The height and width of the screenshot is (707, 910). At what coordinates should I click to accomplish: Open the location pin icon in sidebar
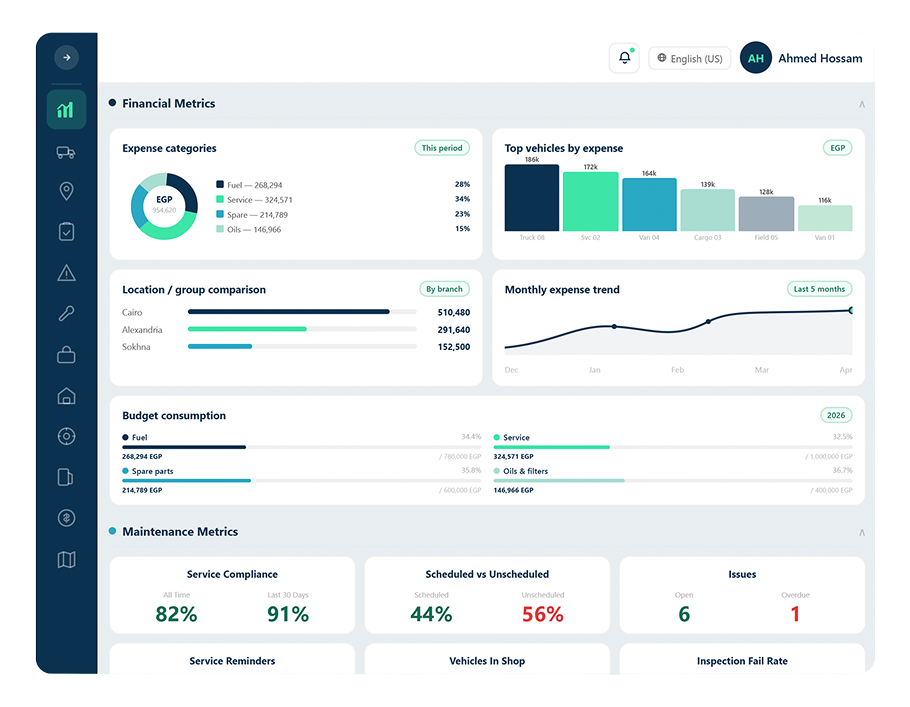[x=66, y=191]
